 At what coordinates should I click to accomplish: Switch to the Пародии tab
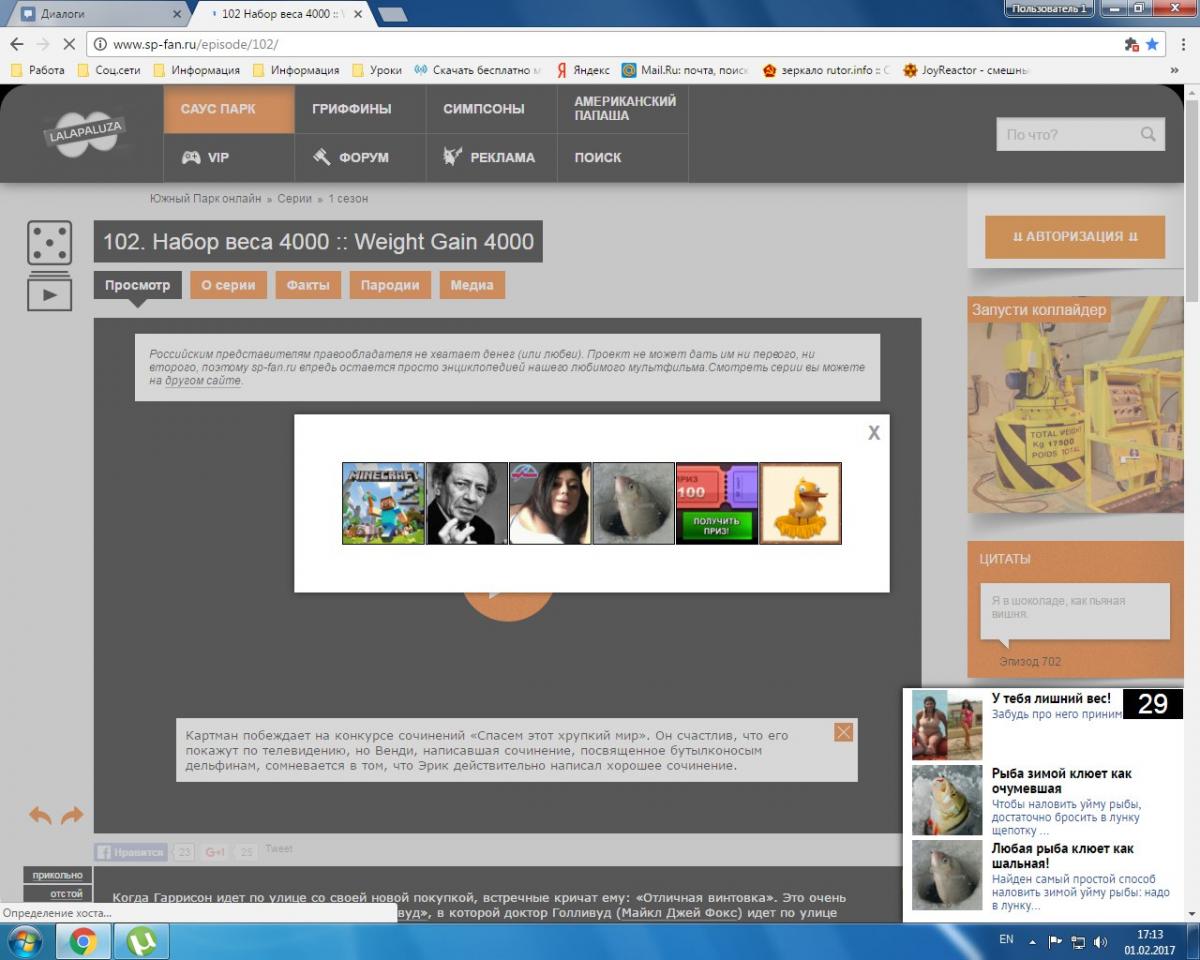390,285
